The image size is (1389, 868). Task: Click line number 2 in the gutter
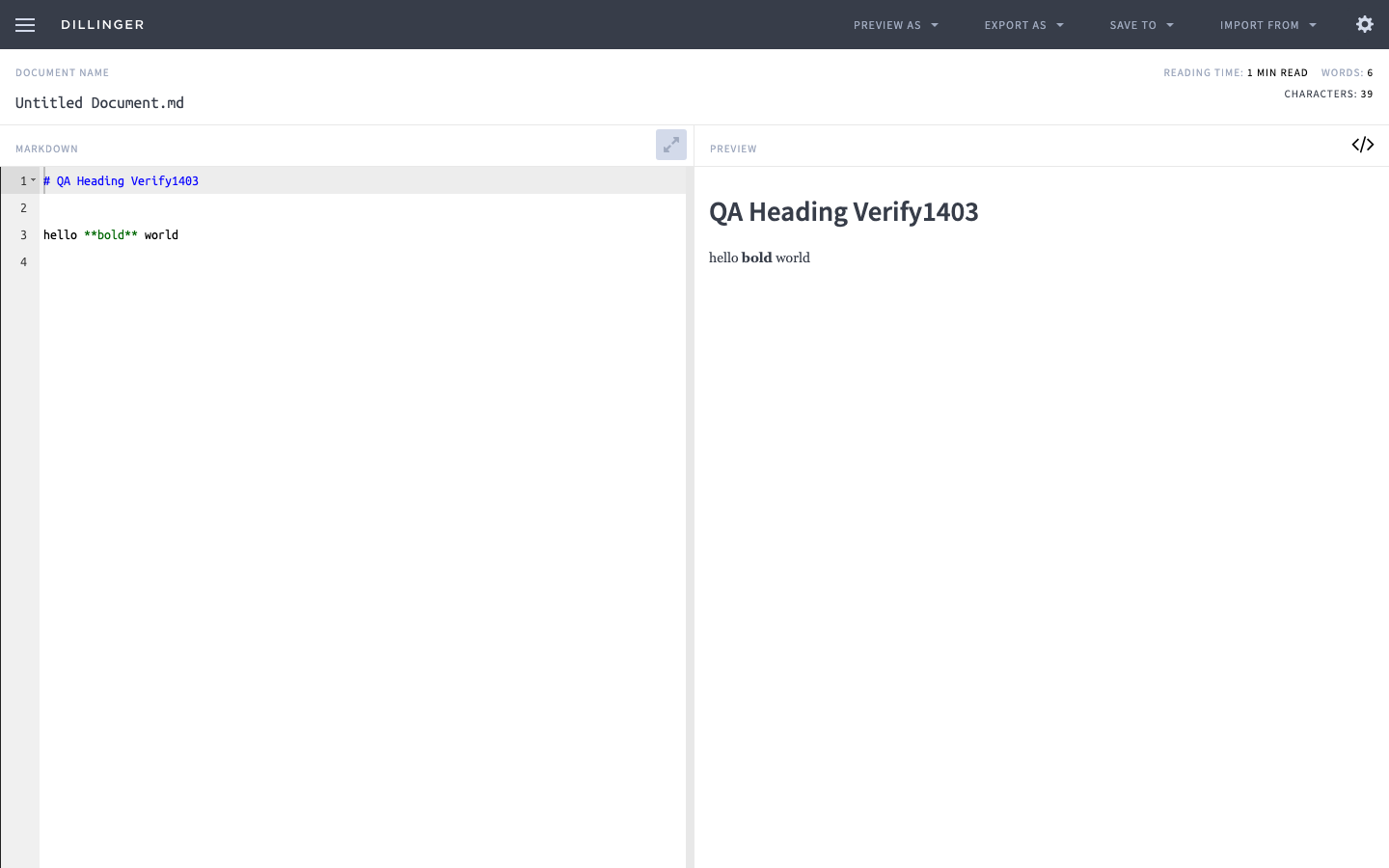pyautogui.click(x=23, y=208)
